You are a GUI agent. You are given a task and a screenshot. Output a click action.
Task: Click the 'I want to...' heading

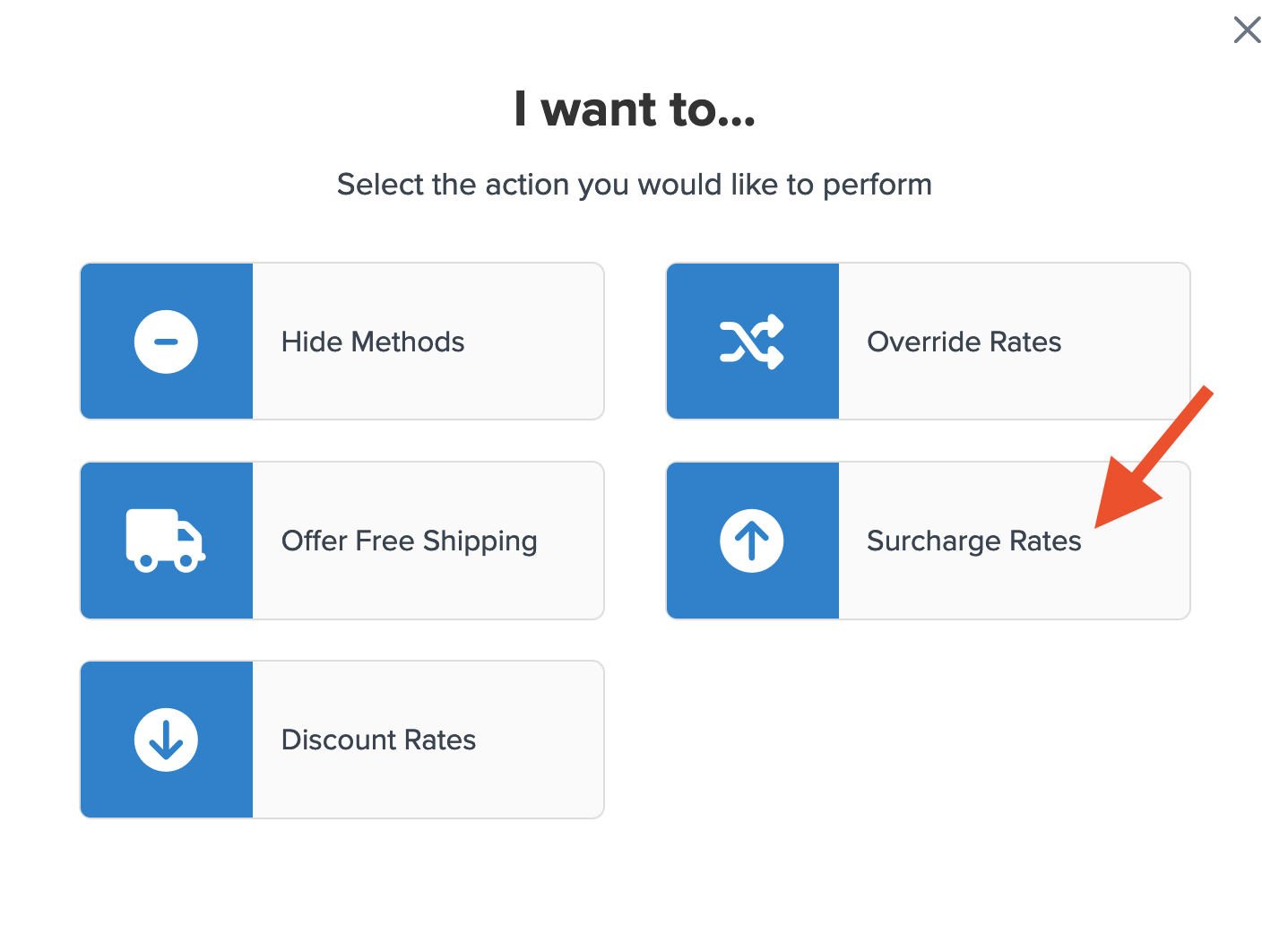pyautogui.click(x=635, y=109)
